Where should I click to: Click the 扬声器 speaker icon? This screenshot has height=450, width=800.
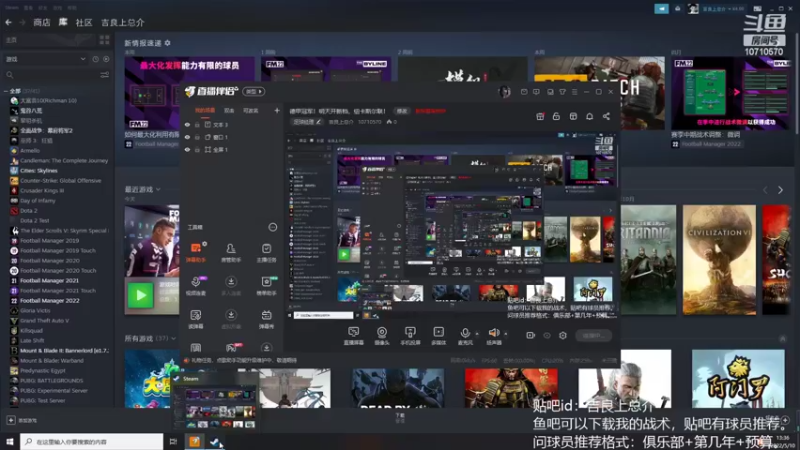tap(493, 333)
